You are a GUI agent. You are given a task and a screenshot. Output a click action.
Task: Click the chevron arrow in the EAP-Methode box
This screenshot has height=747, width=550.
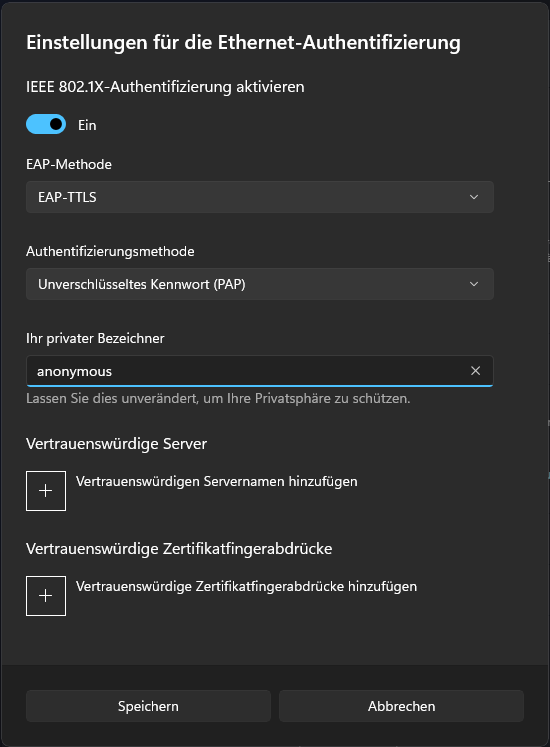[474, 197]
